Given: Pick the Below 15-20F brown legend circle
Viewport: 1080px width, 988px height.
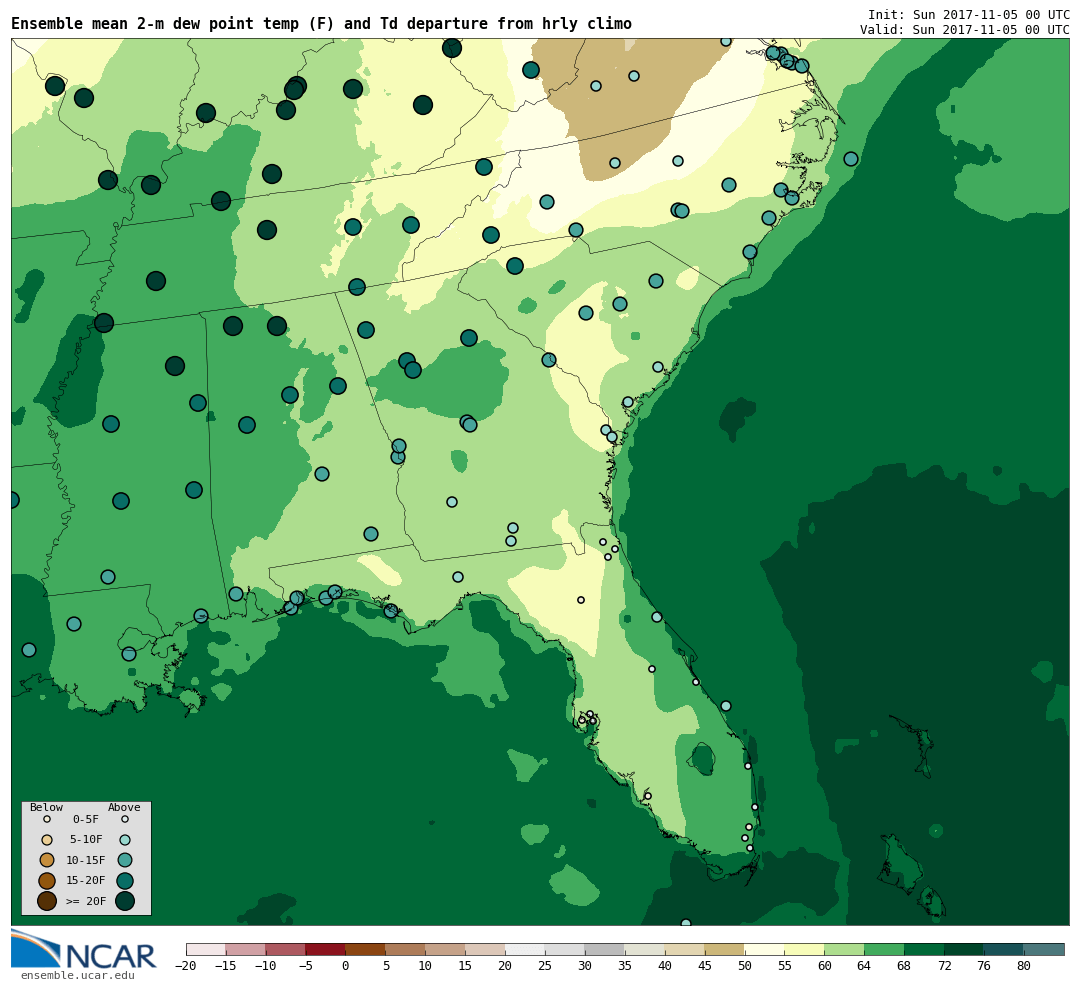Looking at the screenshot, I should tap(47, 880).
